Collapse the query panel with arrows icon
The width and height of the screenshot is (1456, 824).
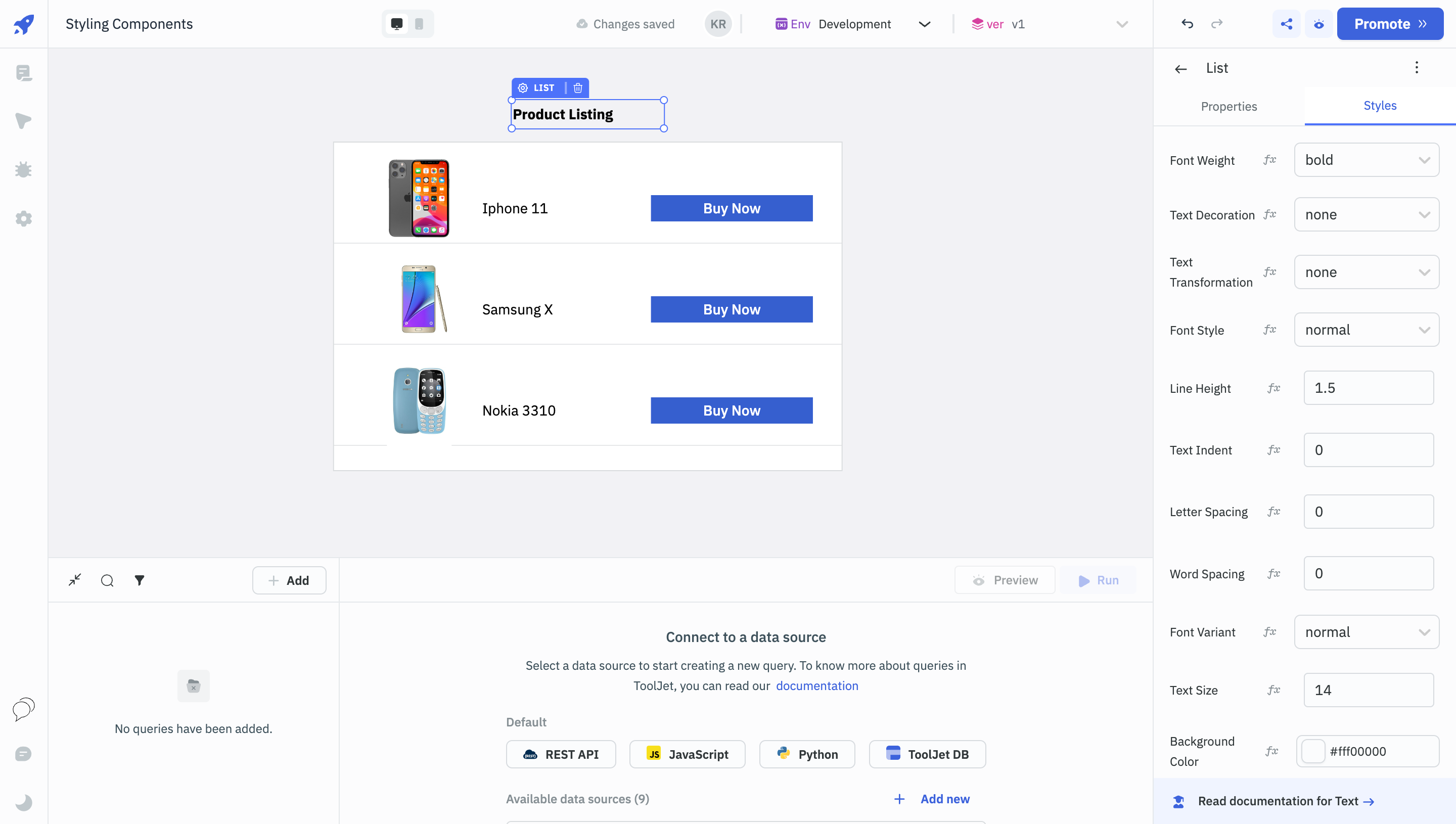[x=75, y=580]
